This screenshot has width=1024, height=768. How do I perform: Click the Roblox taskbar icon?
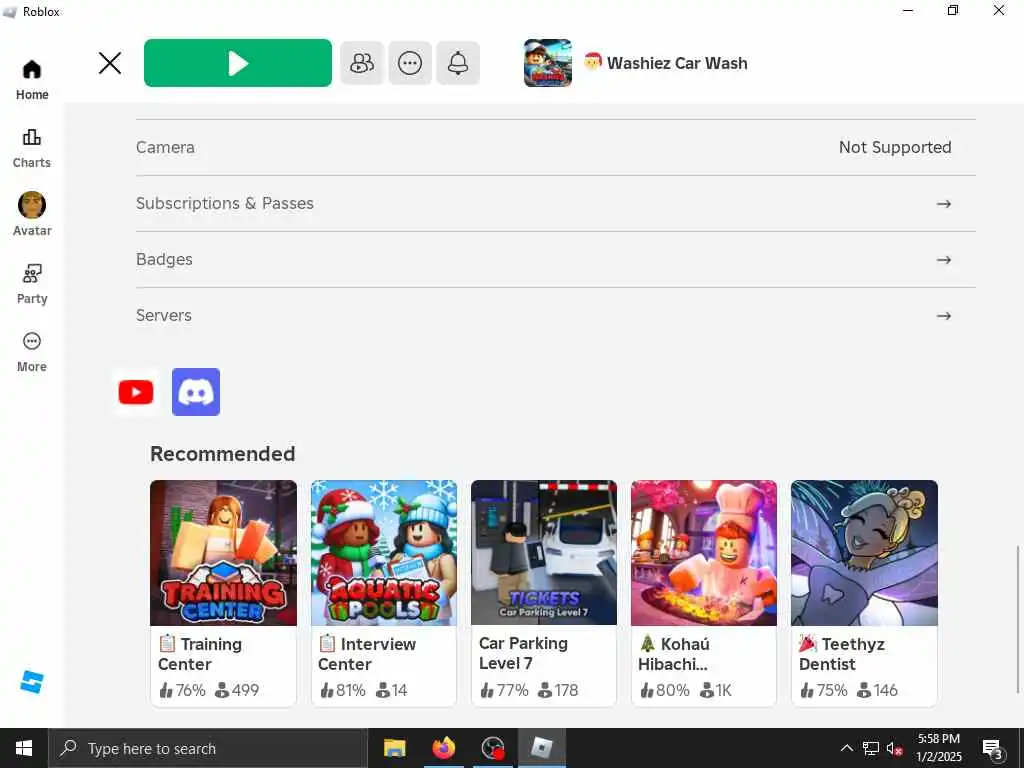point(541,748)
